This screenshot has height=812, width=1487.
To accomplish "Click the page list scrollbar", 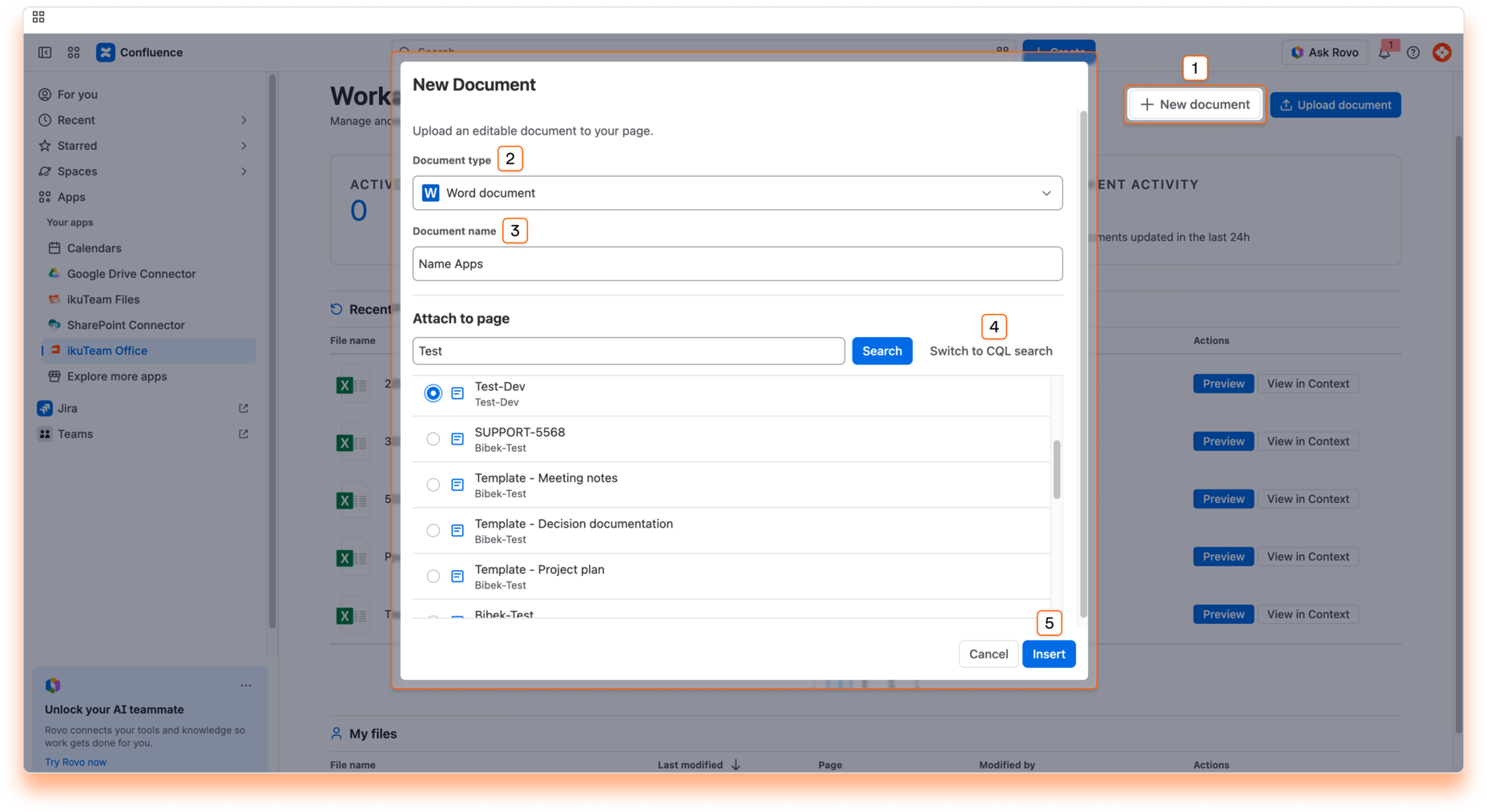I will (x=1057, y=469).
